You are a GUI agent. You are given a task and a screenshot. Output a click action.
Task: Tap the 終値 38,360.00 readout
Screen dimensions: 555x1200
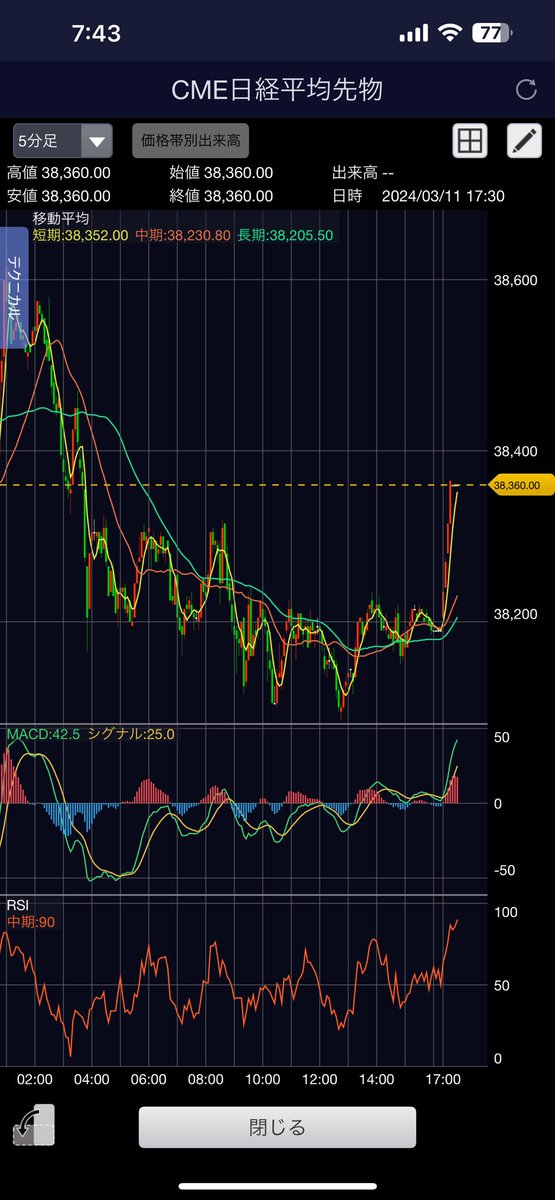(x=221, y=196)
